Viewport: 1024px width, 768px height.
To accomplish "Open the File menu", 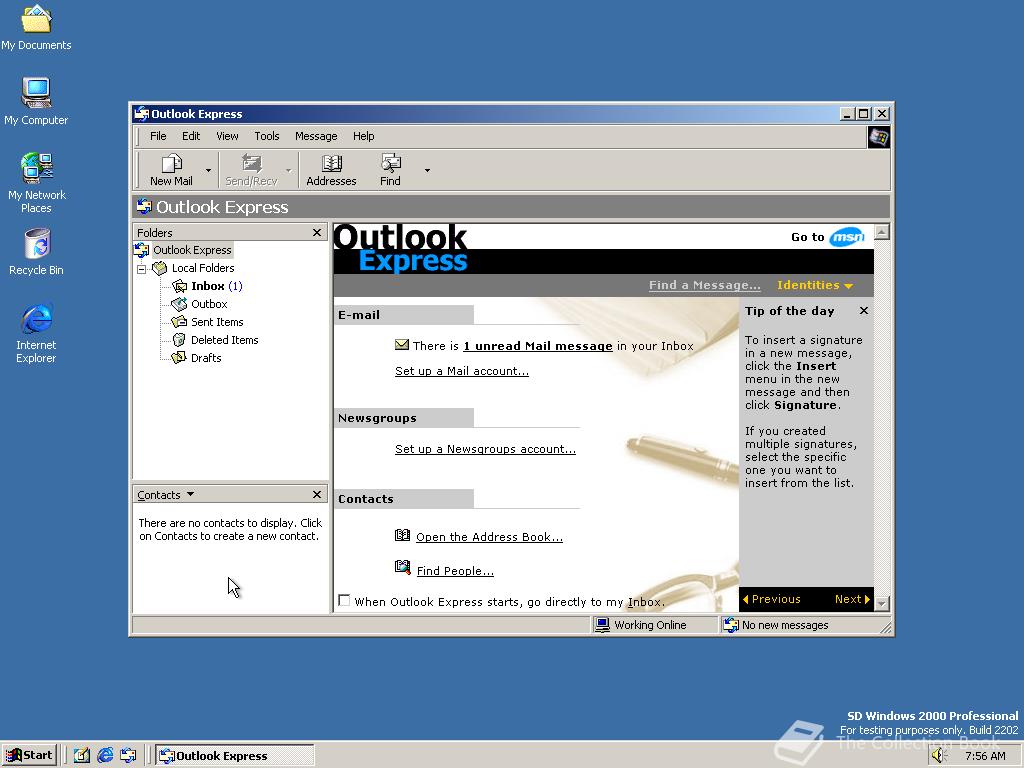I will click(158, 136).
